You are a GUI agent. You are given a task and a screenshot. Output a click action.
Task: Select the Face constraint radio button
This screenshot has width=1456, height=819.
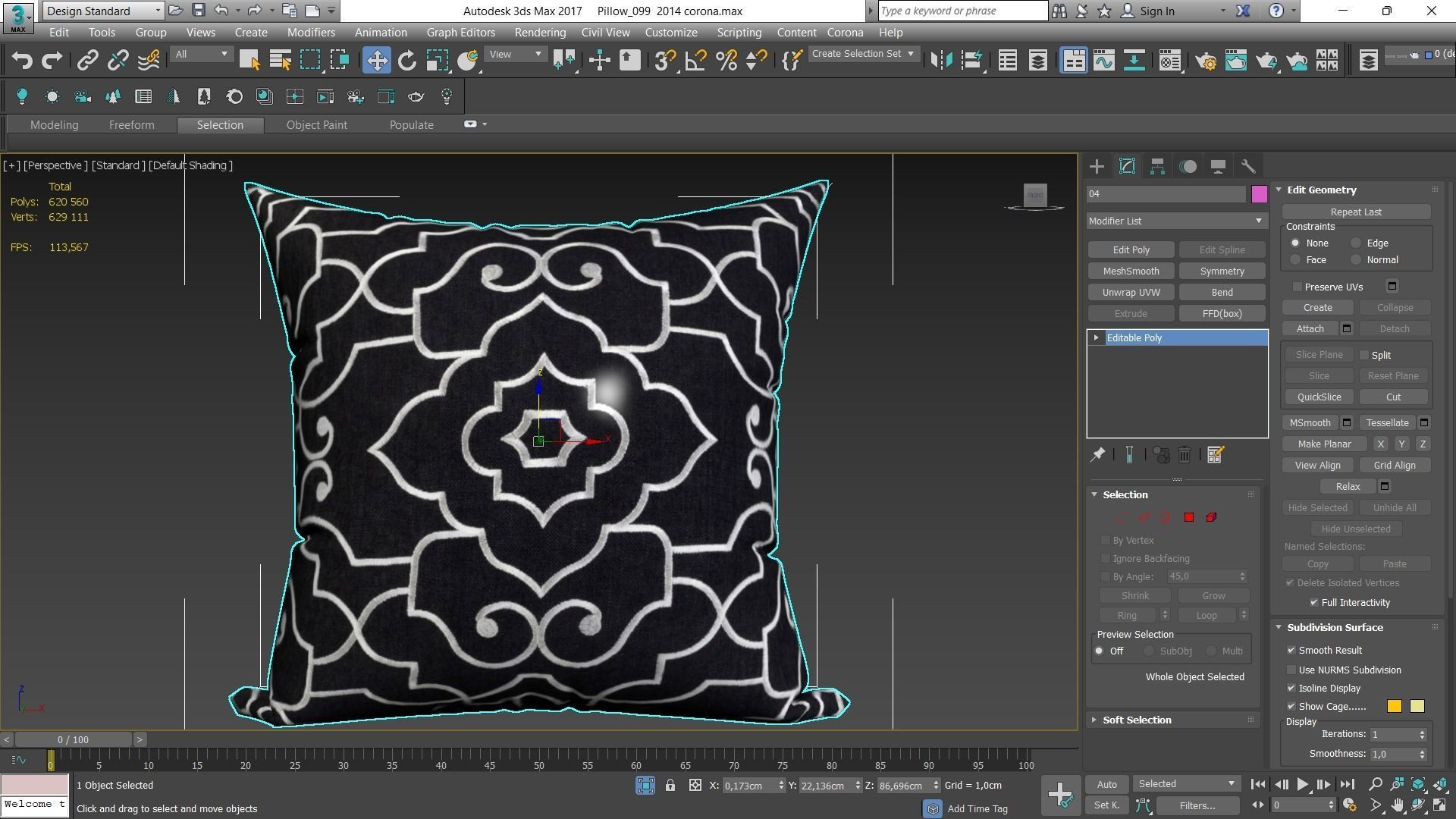pyautogui.click(x=1295, y=260)
